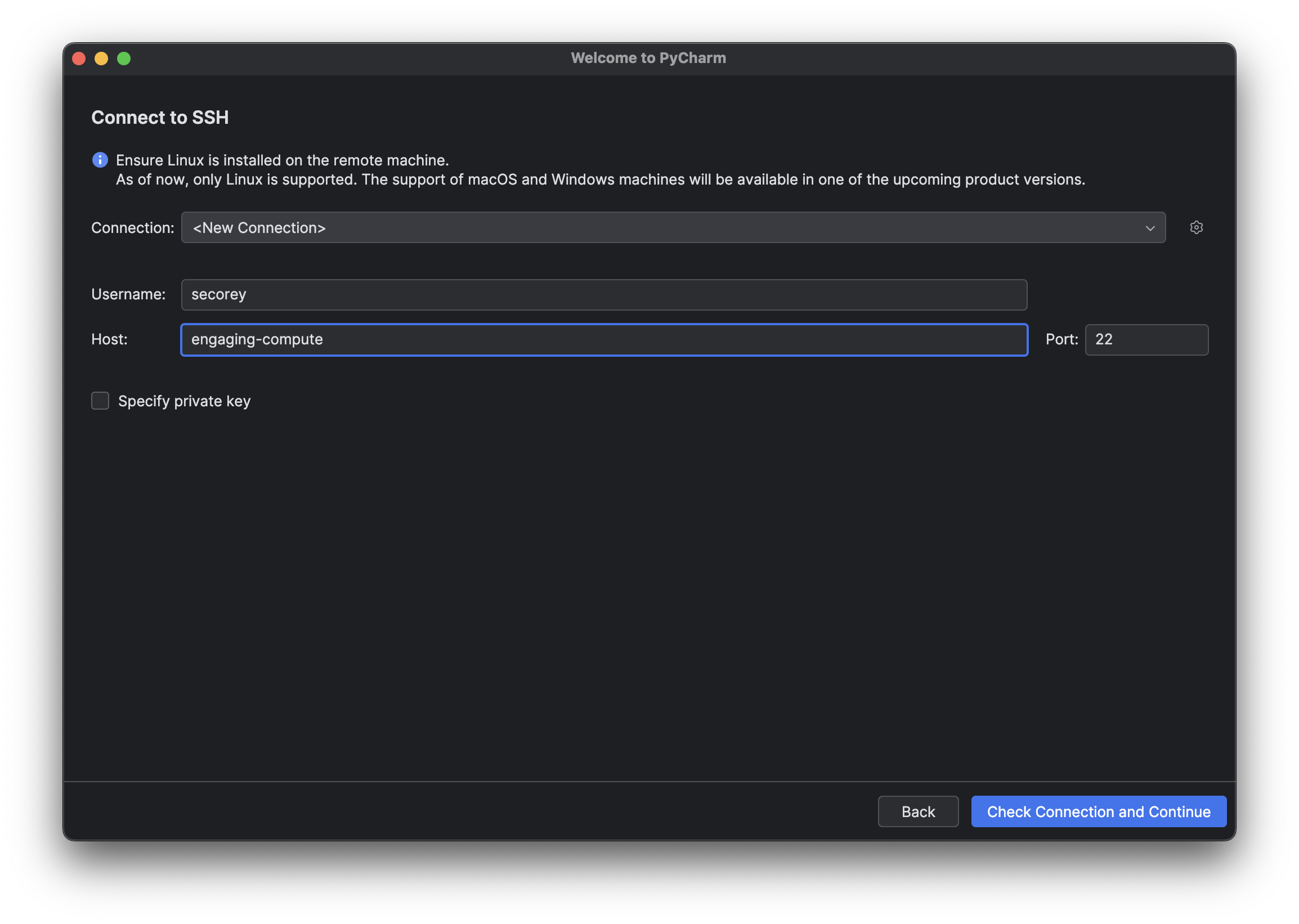Click the green zoom button
The image size is (1299, 924).
tap(124, 57)
